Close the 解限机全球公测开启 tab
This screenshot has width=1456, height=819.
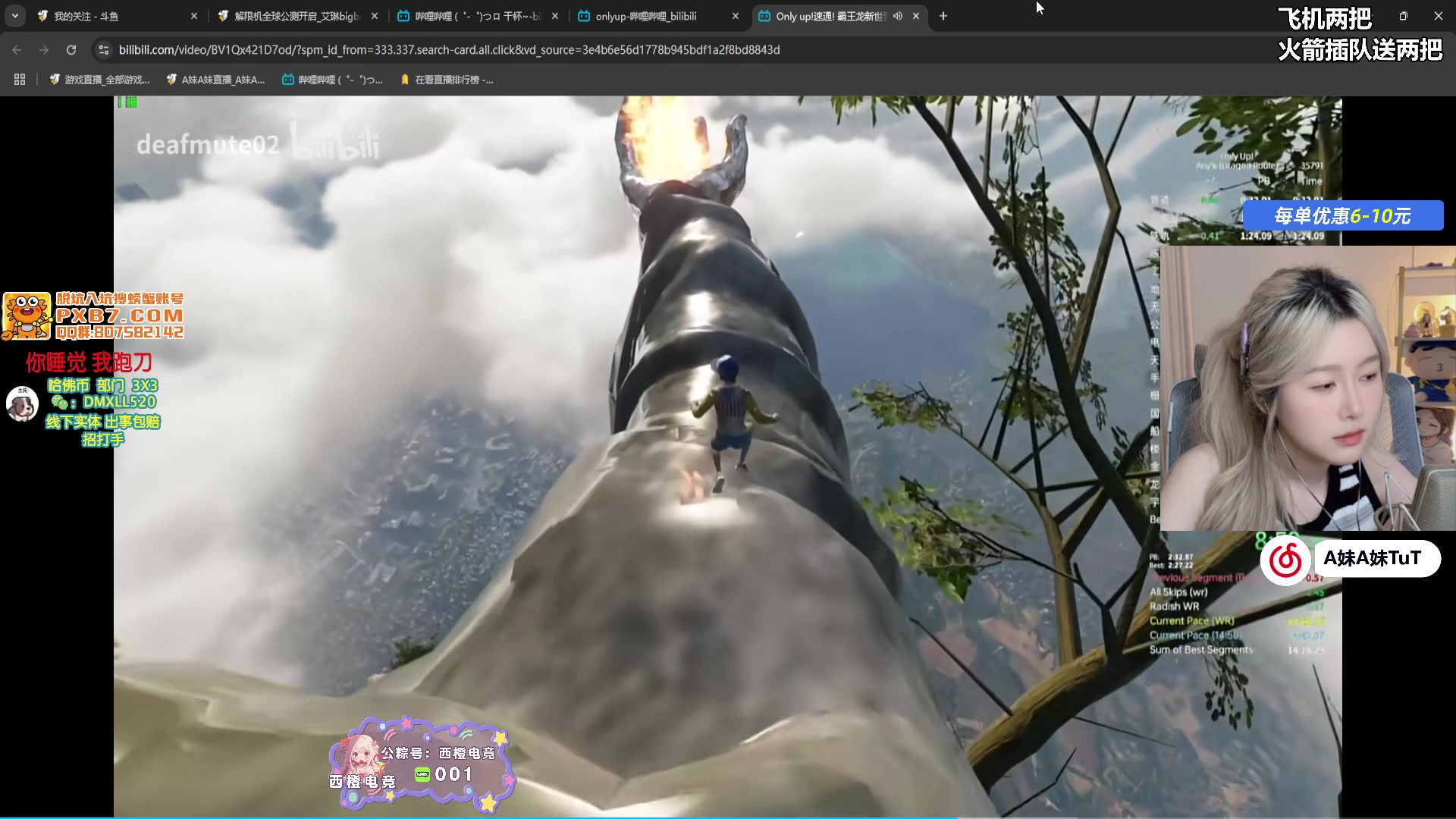pos(375,16)
